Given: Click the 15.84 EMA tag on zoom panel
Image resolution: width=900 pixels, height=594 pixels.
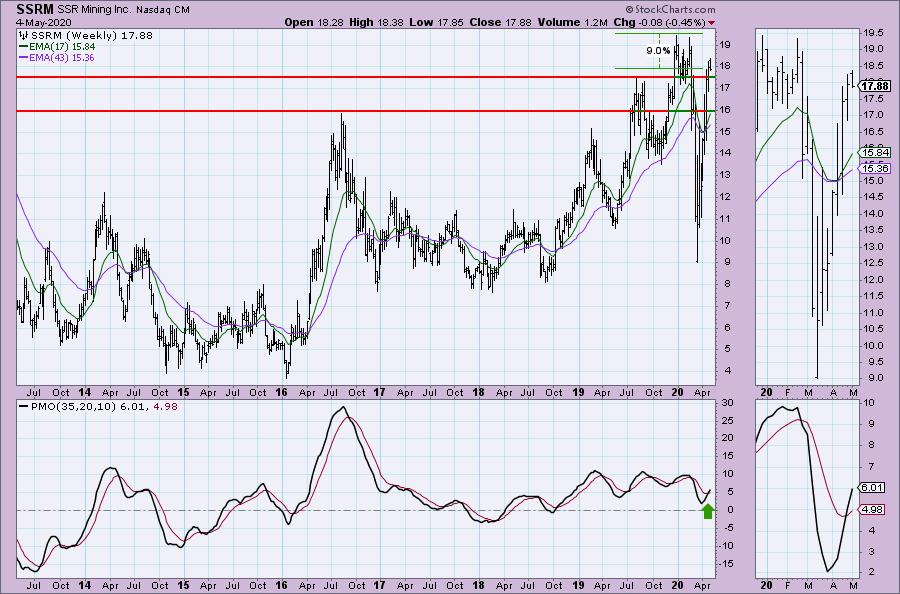Looking at the screenshot, I should pos(875,152).
